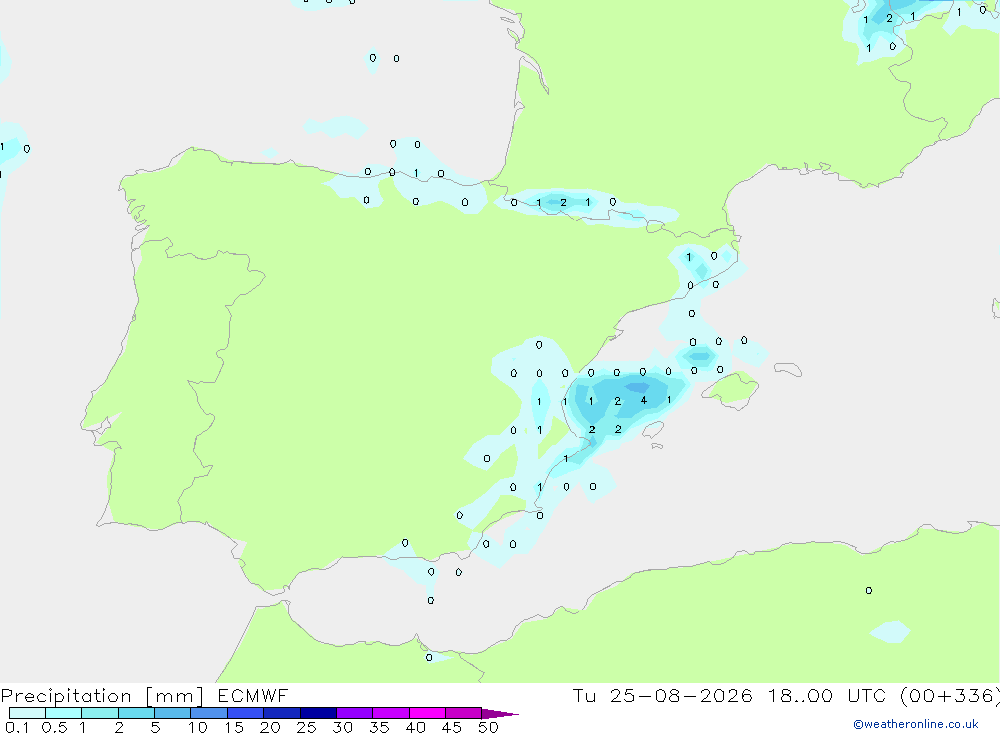Screen dimensions: 1000x733
Task: Pick the 2 to 5 mm legend color
Action: tap(136, 713)
